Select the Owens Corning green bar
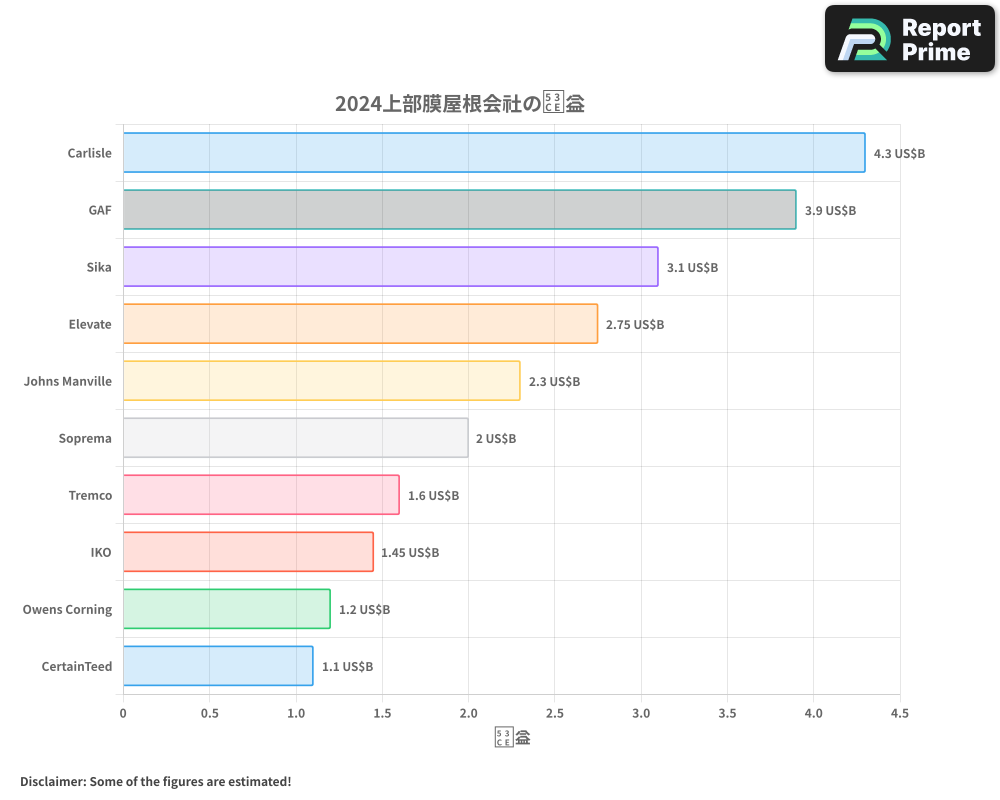This screenshot has height=800, width=1000. (x=225, y=609)
